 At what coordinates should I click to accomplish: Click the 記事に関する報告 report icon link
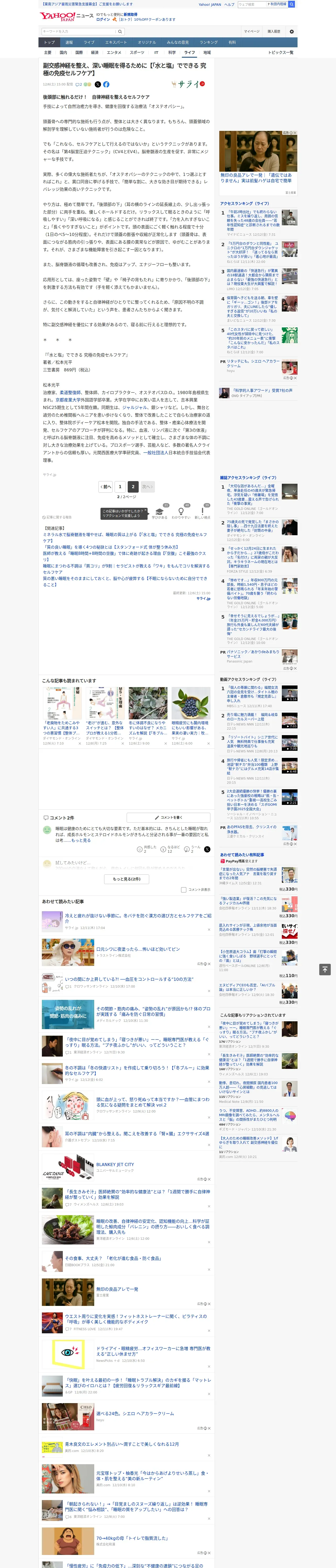tap(57, 517)
